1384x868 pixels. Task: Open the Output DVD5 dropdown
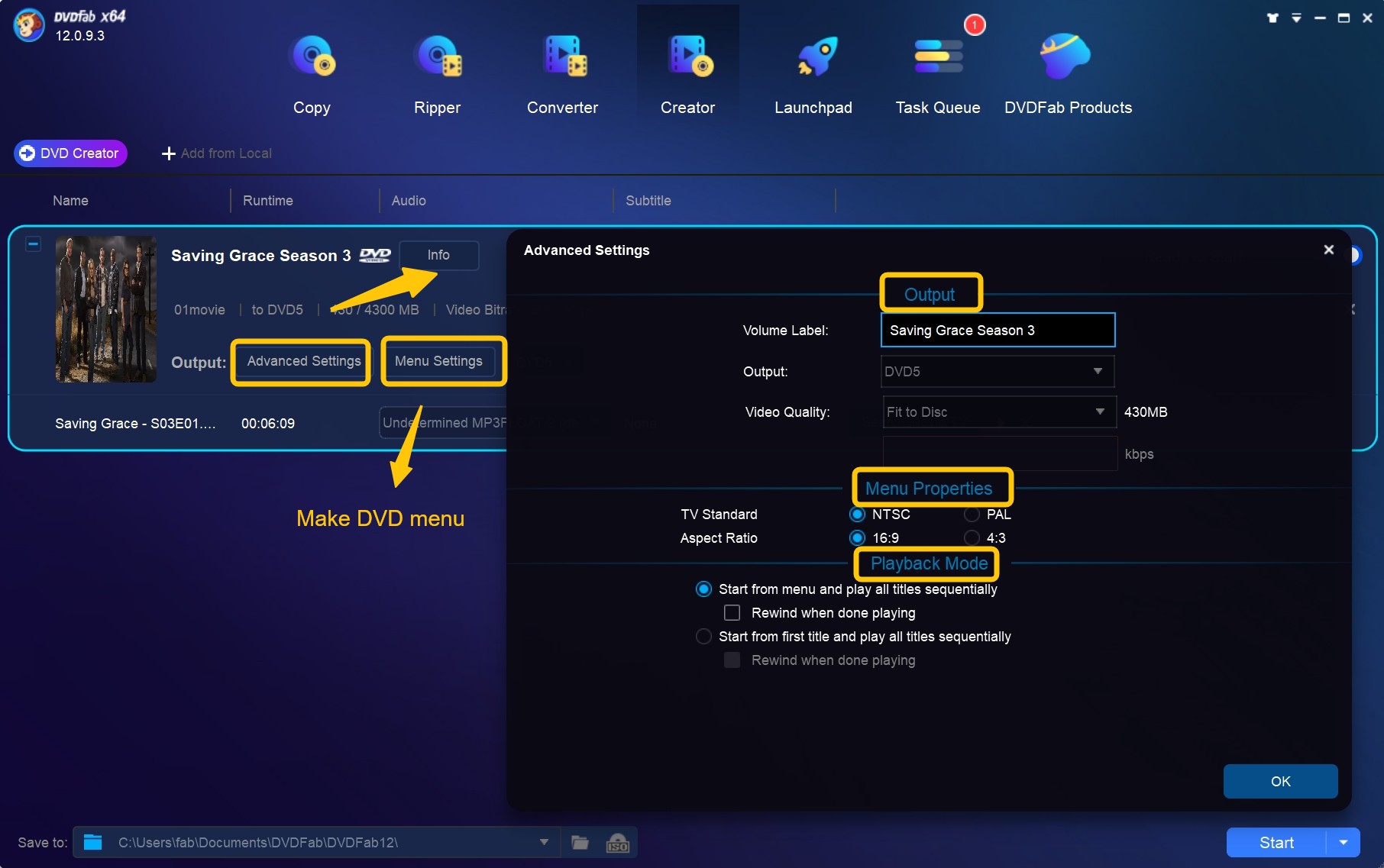pyautogui.click(x=998, y=371)
